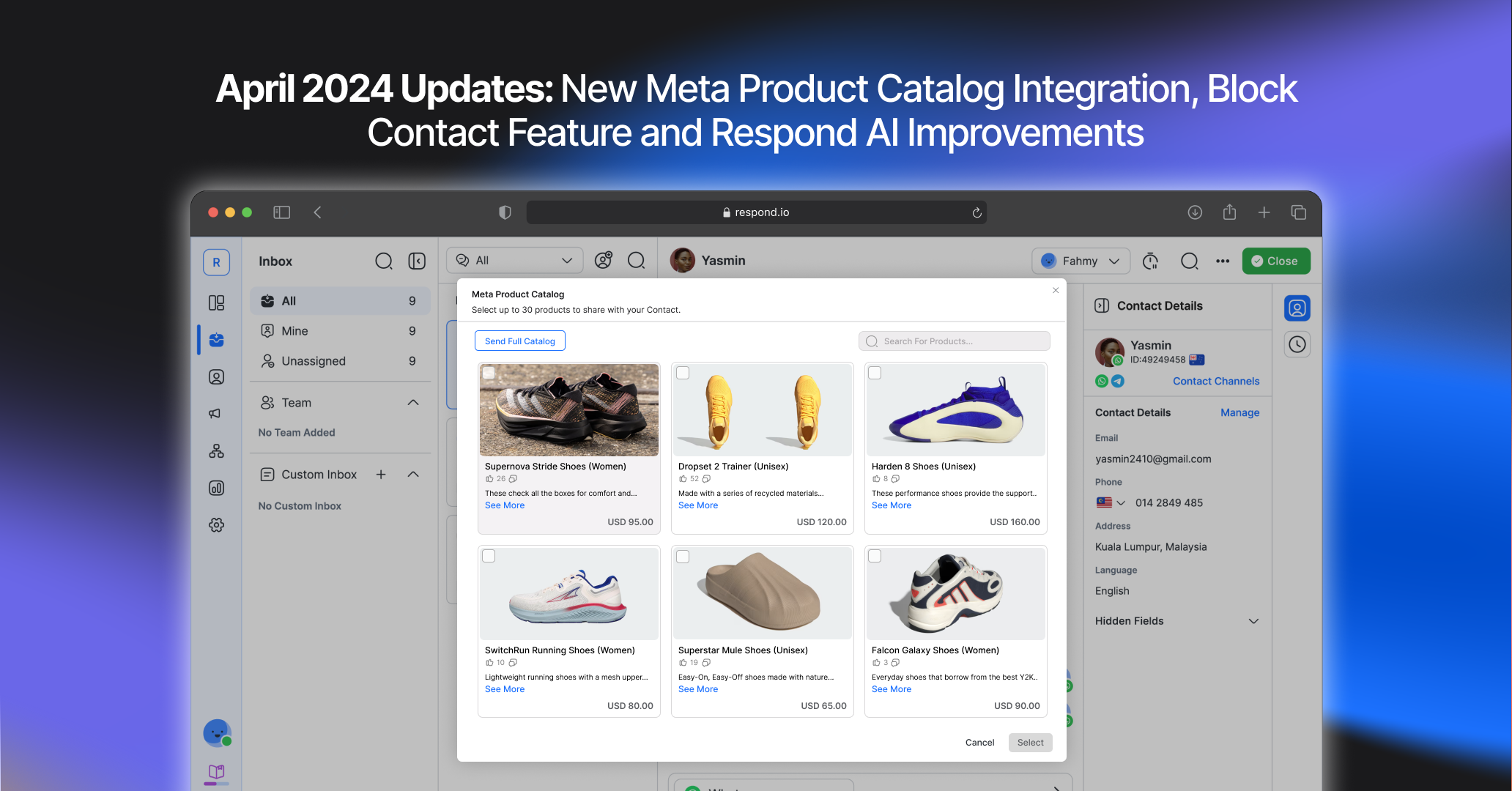Click the Manage link in Contact Details

(1239, 412)
